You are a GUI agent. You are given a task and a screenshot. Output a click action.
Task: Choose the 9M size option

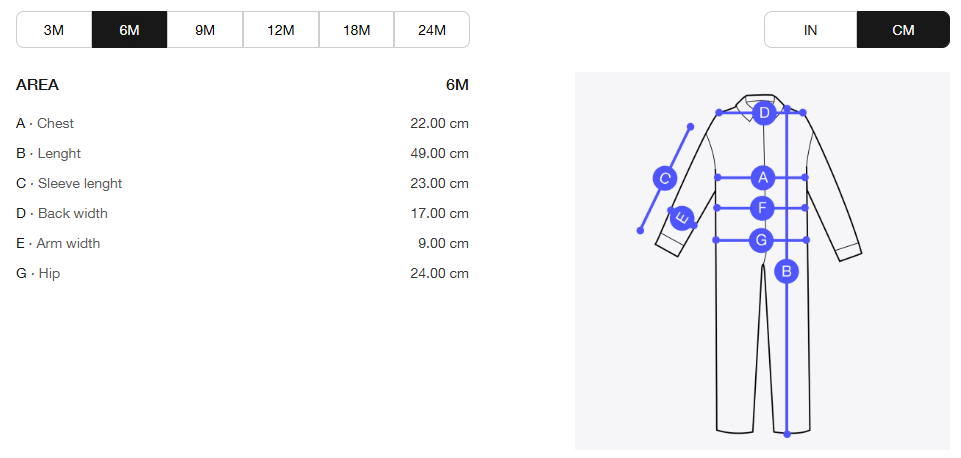[x=205, y=29]
